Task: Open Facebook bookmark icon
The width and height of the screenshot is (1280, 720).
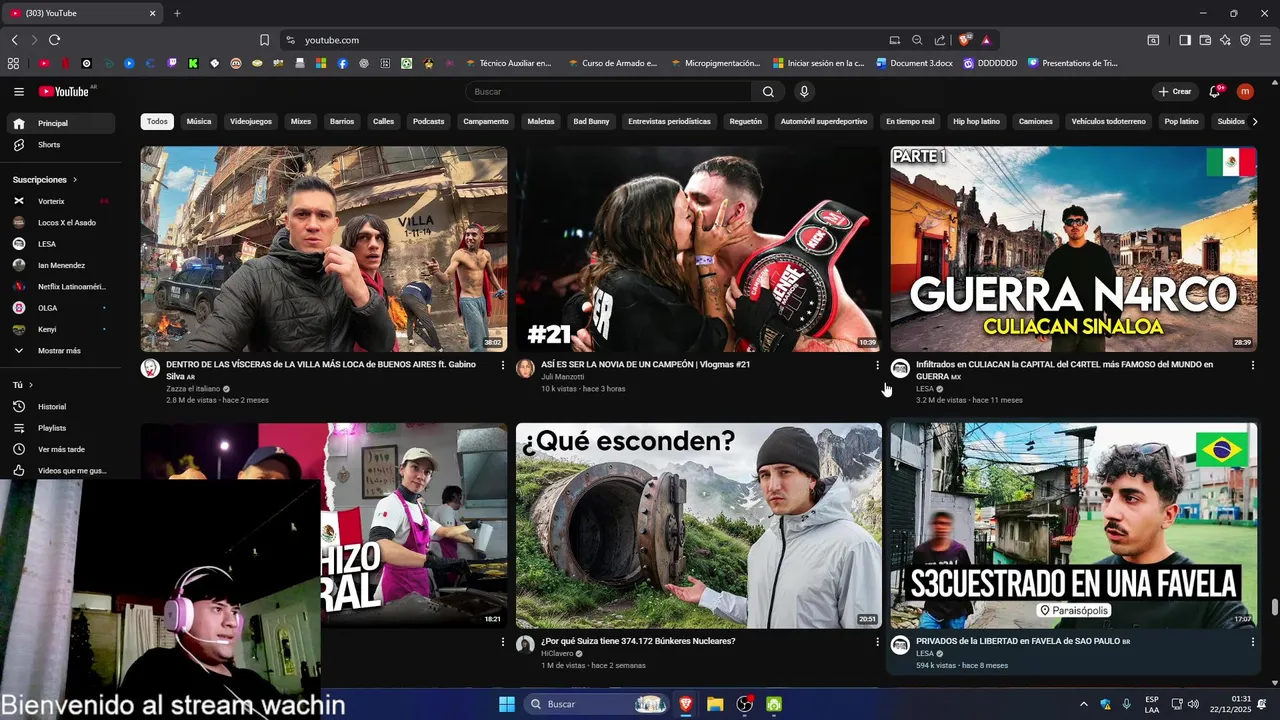Action: coord(343,63)
